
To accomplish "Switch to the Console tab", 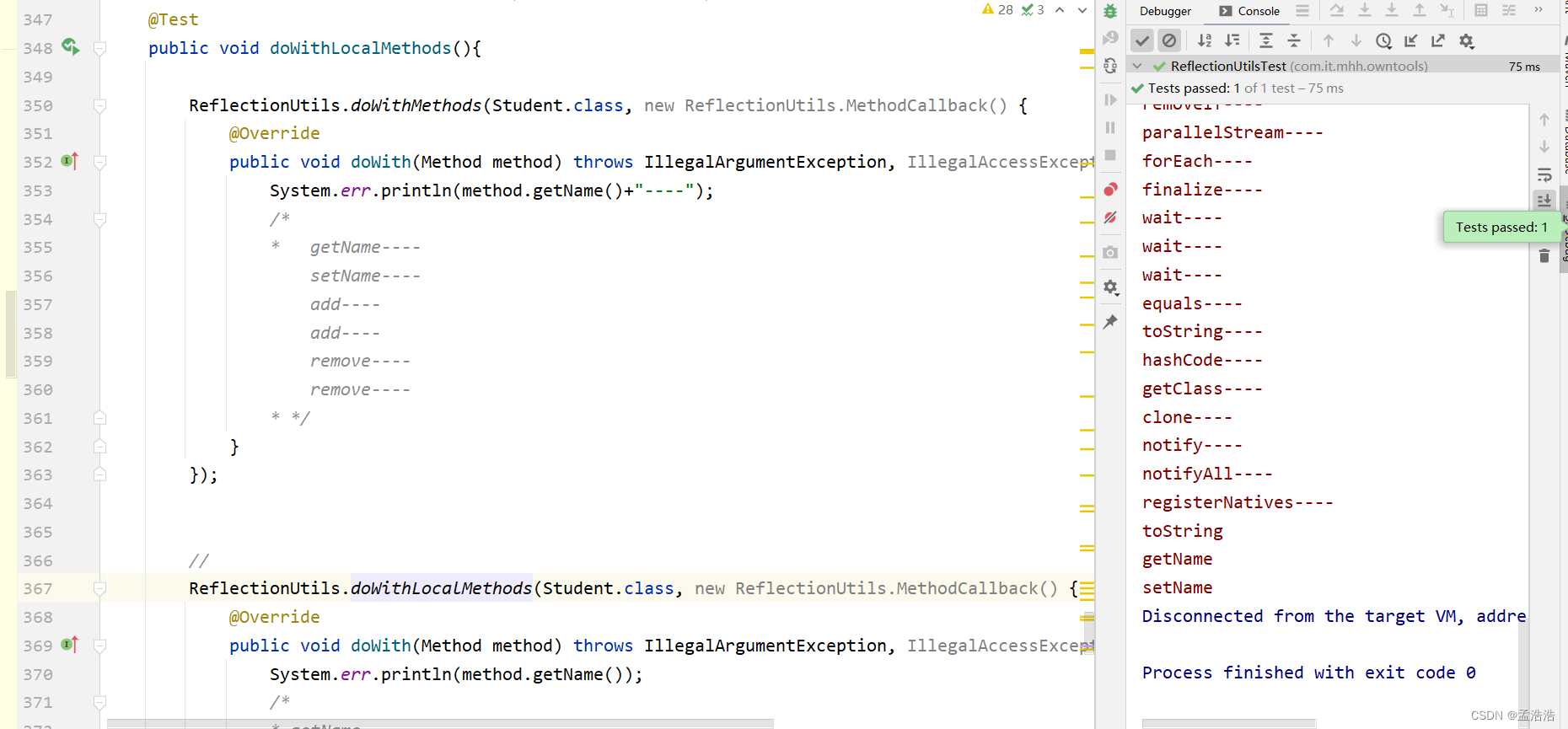I will point(1249,11).
